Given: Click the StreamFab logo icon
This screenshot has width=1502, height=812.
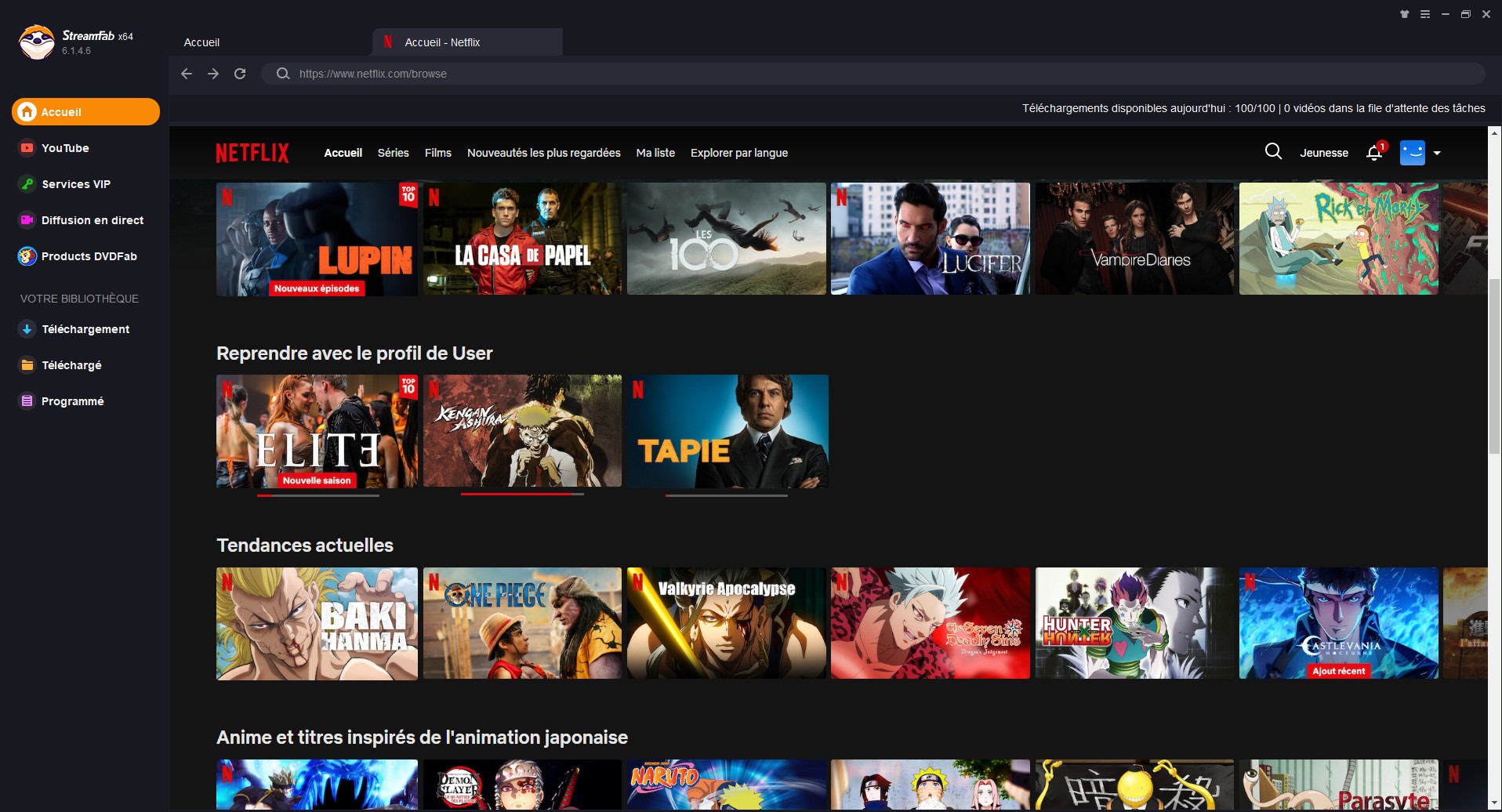Looking at the screenshot, I should click(x=36, y=42).
